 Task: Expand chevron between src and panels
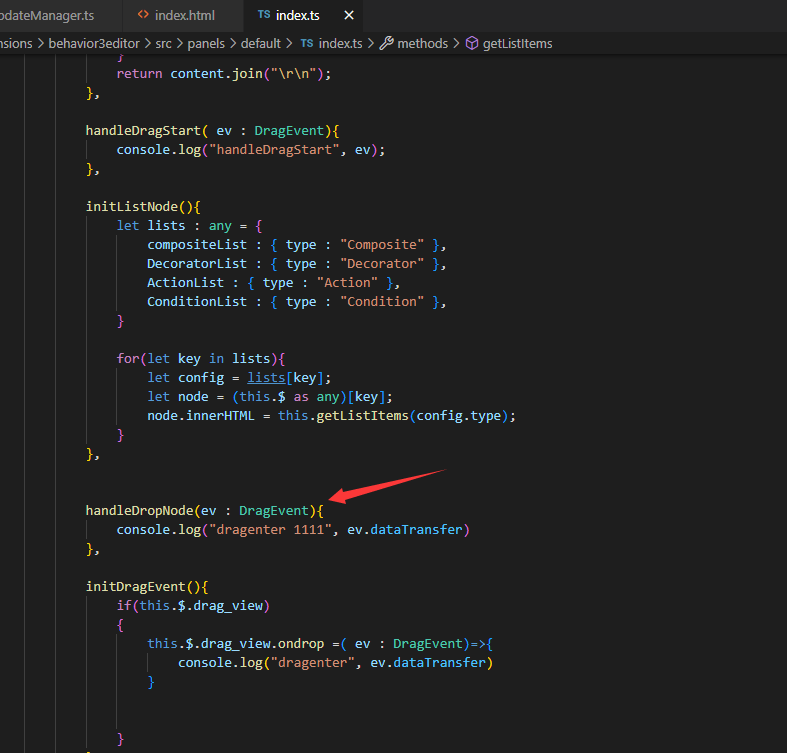[x=179, y=44]
